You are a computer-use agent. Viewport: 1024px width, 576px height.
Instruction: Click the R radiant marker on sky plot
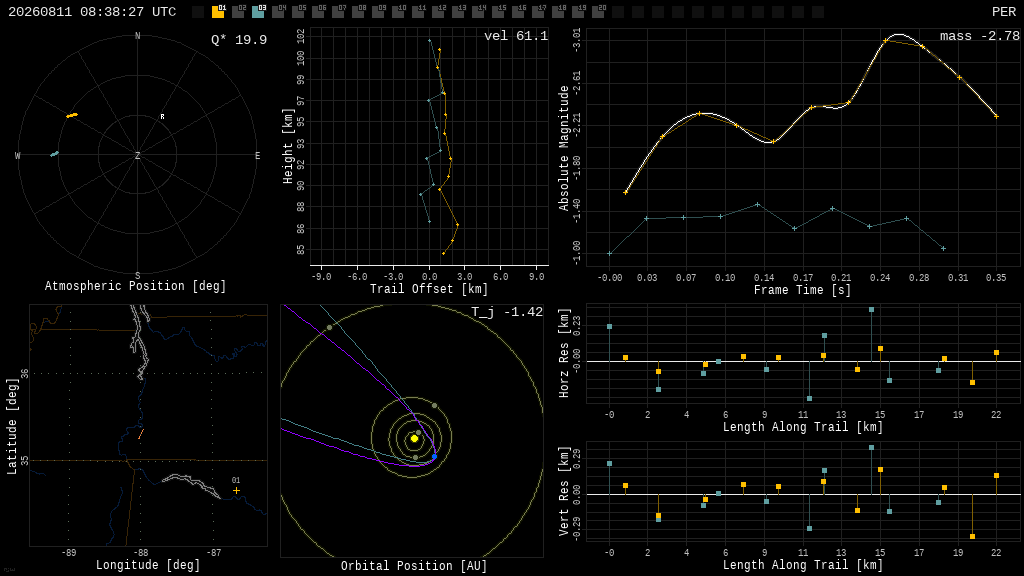tap(163, 117)
